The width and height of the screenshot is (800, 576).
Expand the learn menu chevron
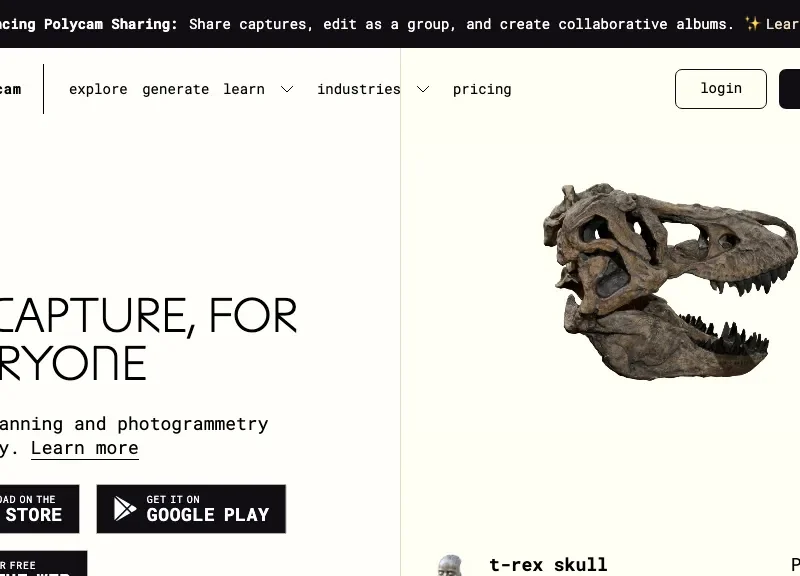pyautogui.click(x=287, y=89)
